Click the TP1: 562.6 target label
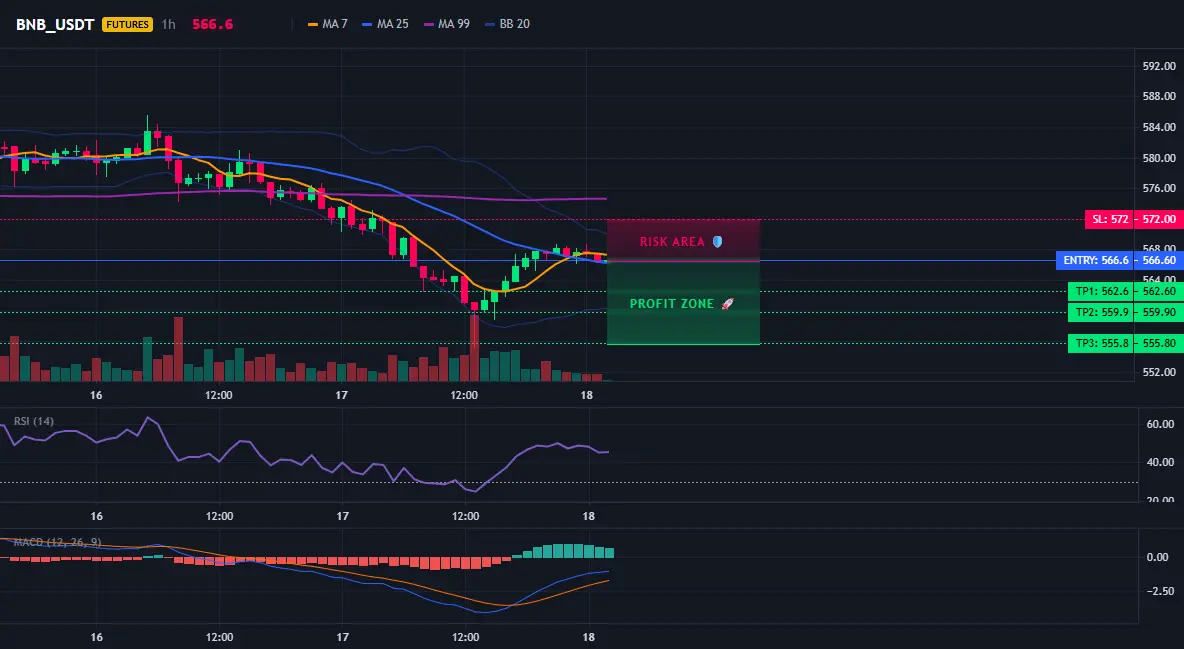This screenshot has width=1184, height=649. [x=1100, y=292]
